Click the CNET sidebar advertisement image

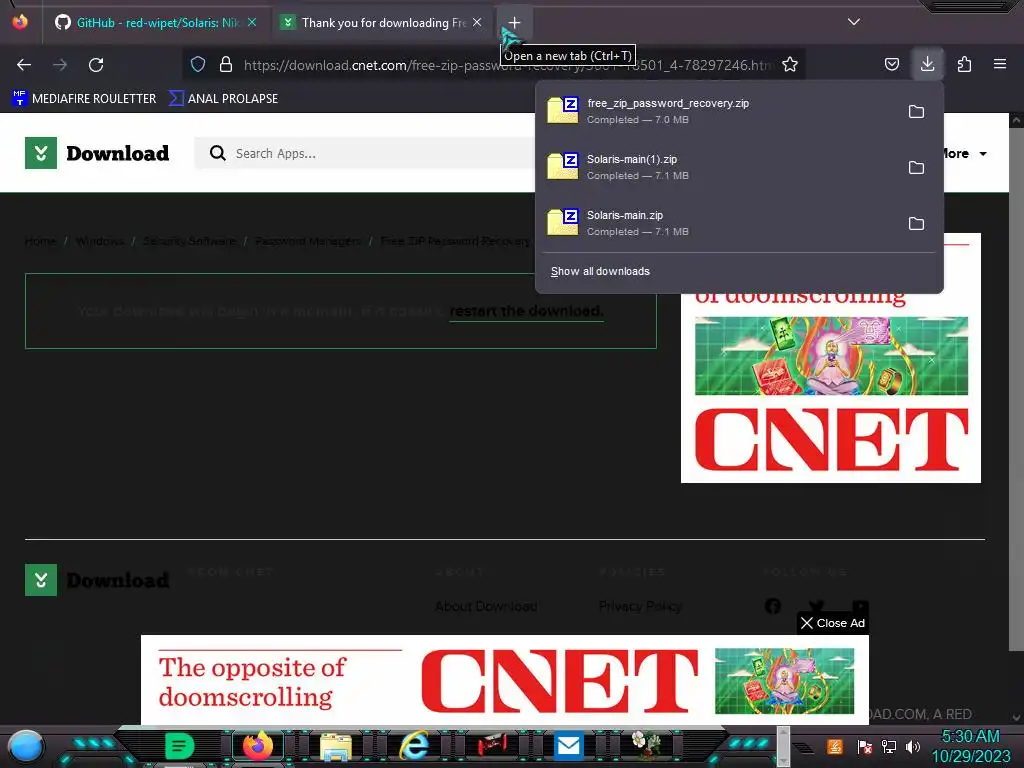[831, 389]
